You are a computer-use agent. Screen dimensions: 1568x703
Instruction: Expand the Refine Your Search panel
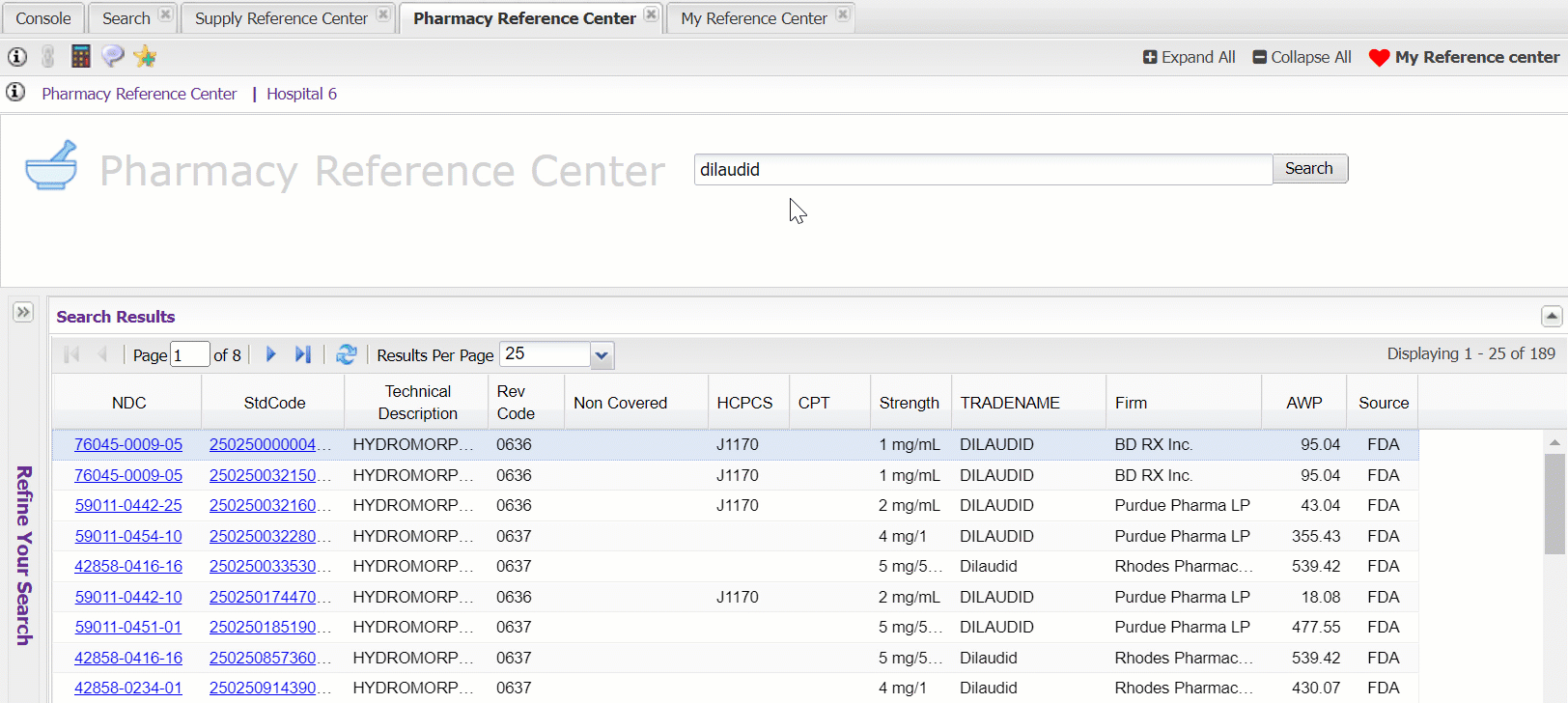[23, 313]
